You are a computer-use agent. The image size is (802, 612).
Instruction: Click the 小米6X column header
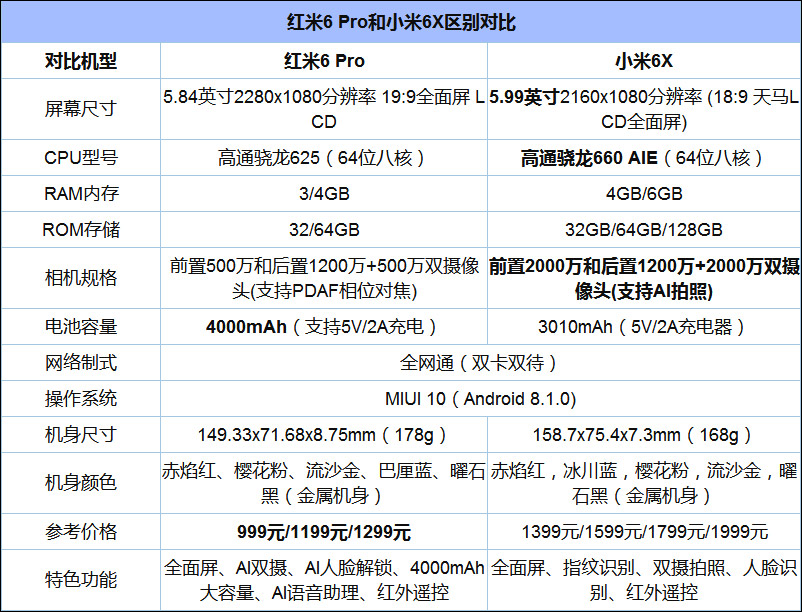[x=644, y=61]
